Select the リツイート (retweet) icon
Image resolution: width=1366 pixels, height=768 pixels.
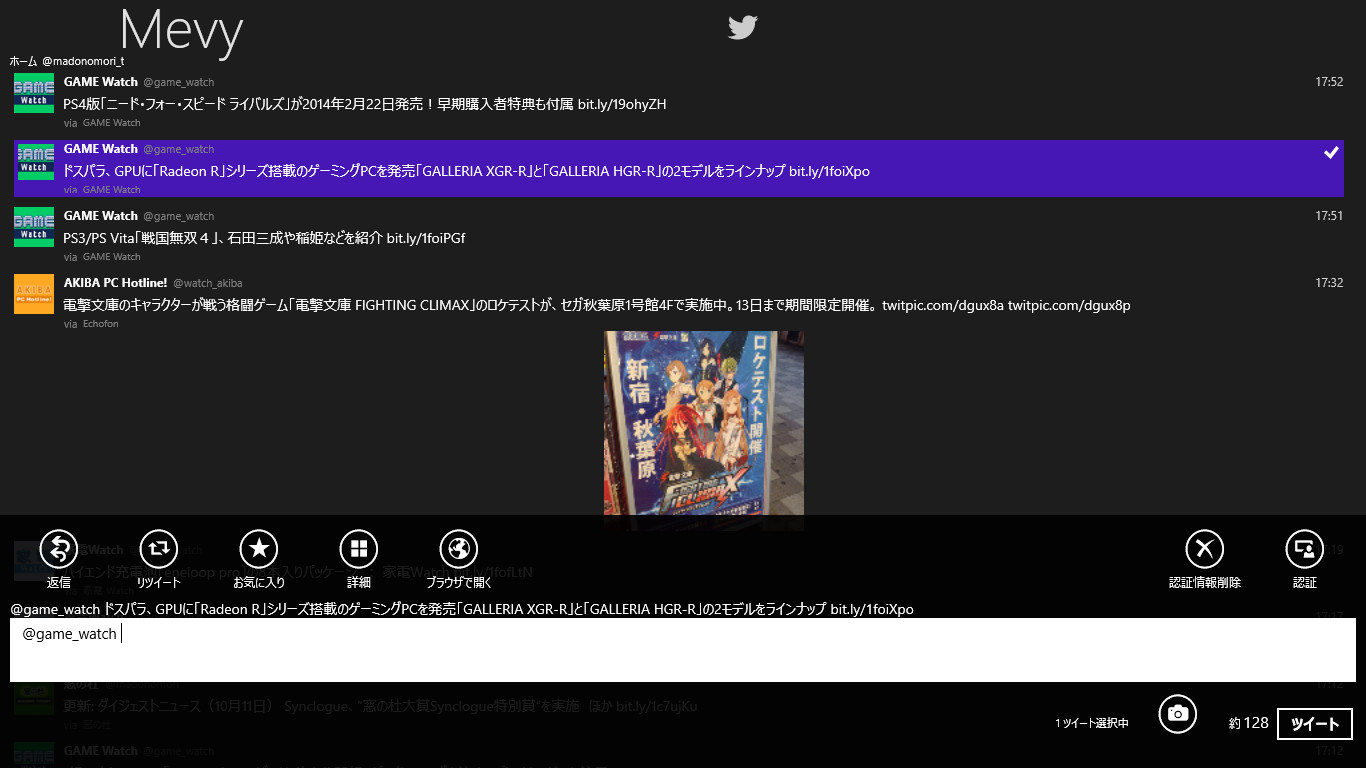[158, 548]
